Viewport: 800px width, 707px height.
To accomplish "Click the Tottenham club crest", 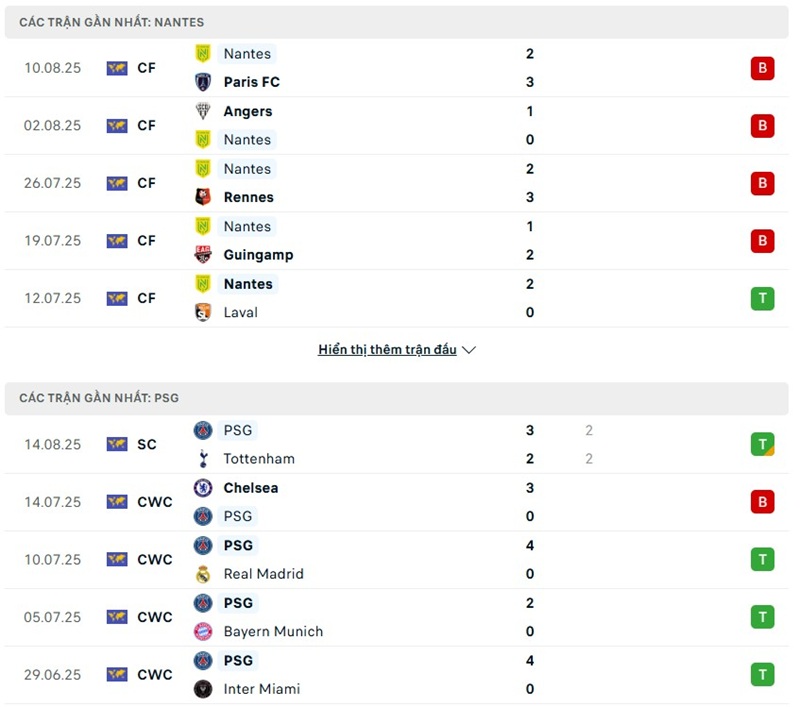I will [x=203, y=459].
